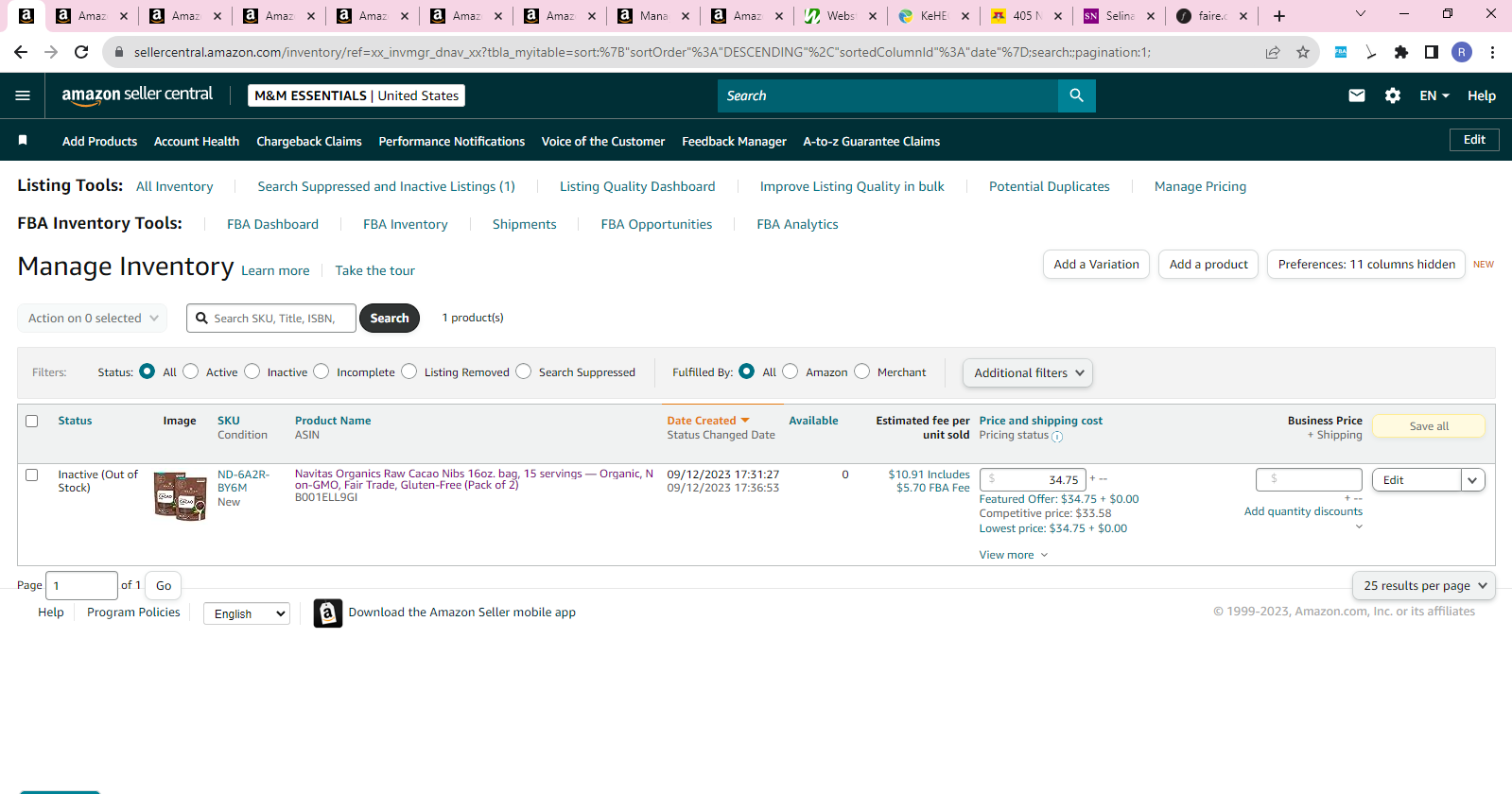Open the Extensions puzzle piece menu
The image size is (1512, 794).
point(1401,52)
